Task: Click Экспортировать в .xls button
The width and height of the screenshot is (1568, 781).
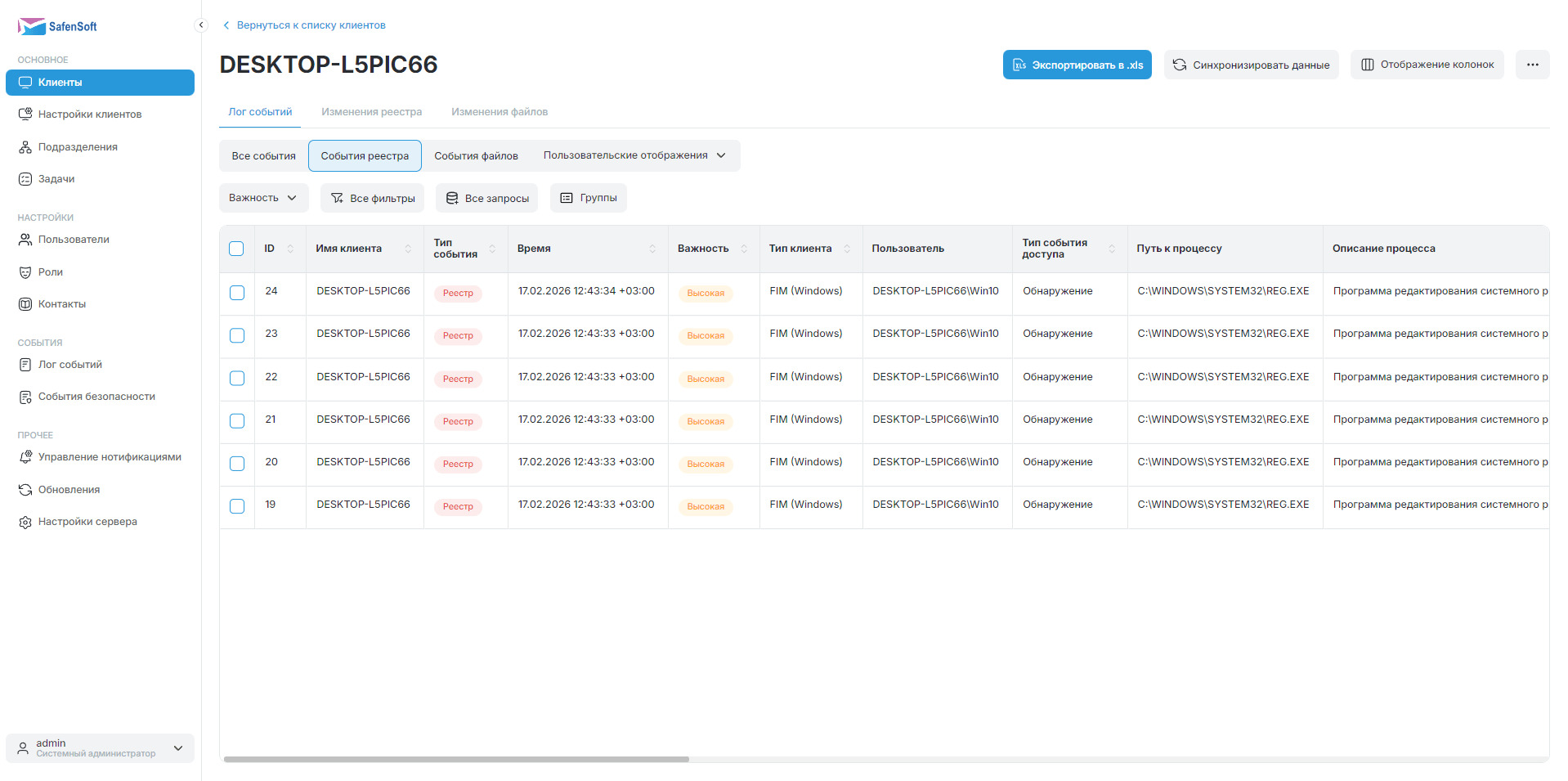Action: coord(1077,65)
